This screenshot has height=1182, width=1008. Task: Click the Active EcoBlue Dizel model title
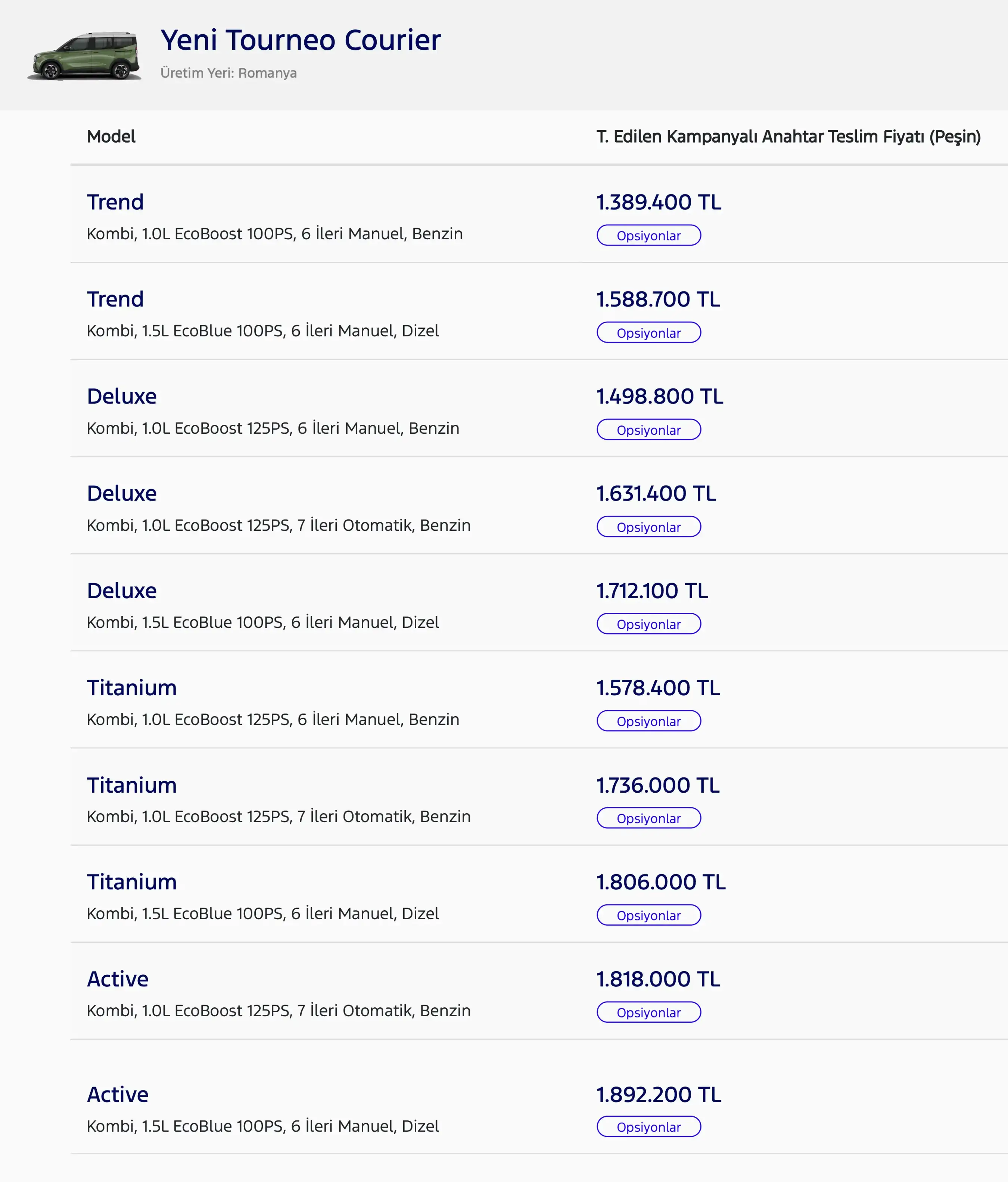coord(118,1094)
